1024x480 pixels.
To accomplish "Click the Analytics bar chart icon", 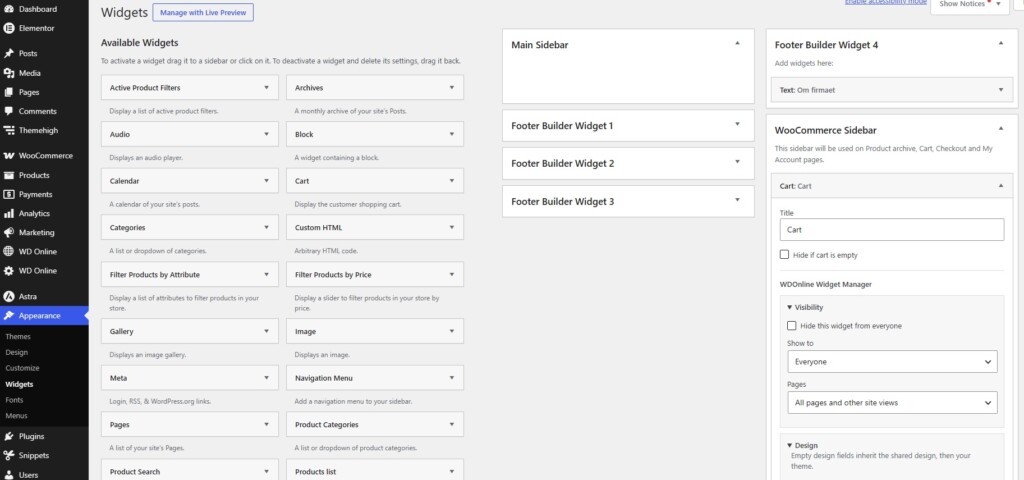I will [9, 214].
